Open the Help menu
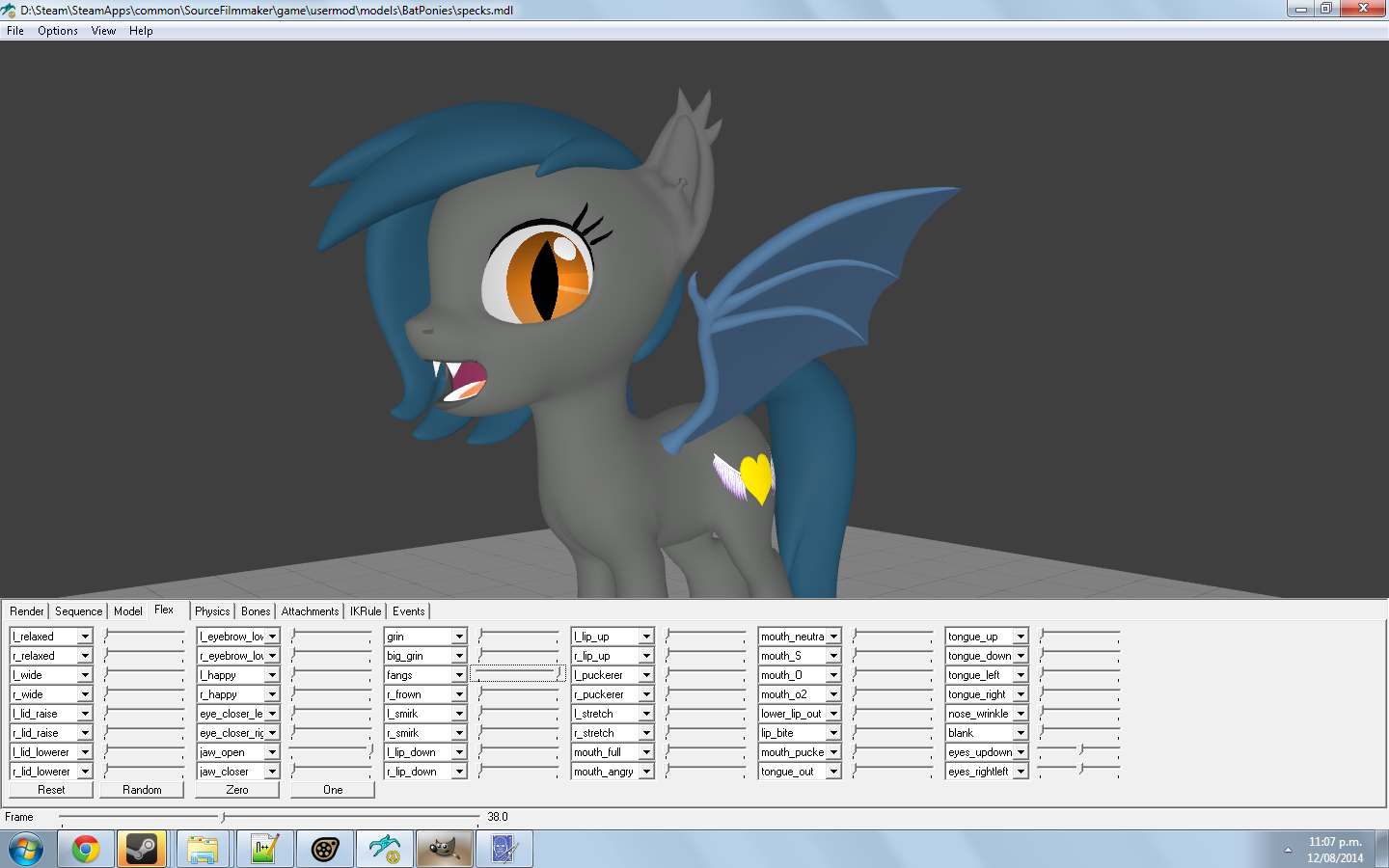1389x868 pixels. click(141, 31)
